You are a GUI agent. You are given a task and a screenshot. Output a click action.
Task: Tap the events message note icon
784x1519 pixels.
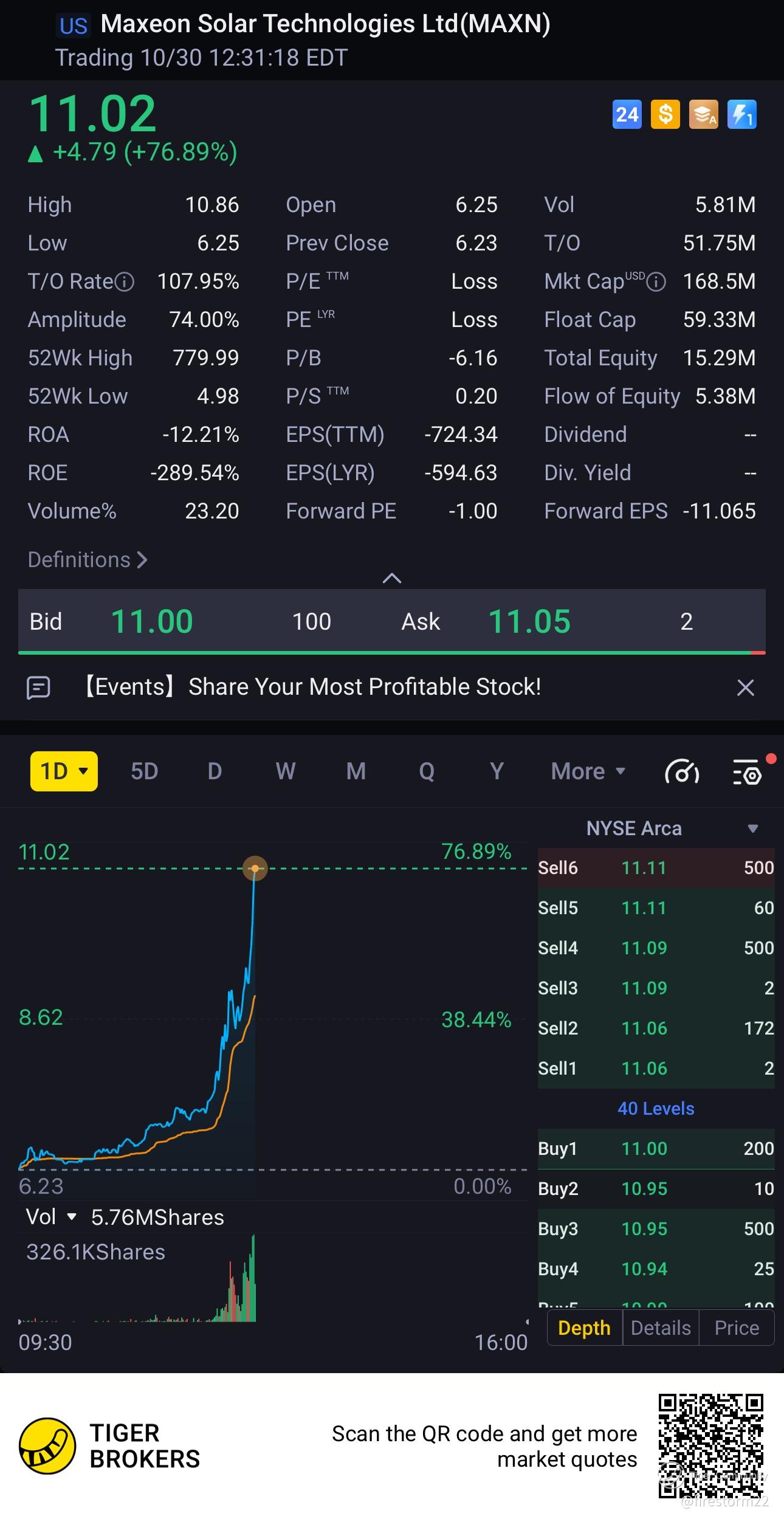(x=38, y=687)
